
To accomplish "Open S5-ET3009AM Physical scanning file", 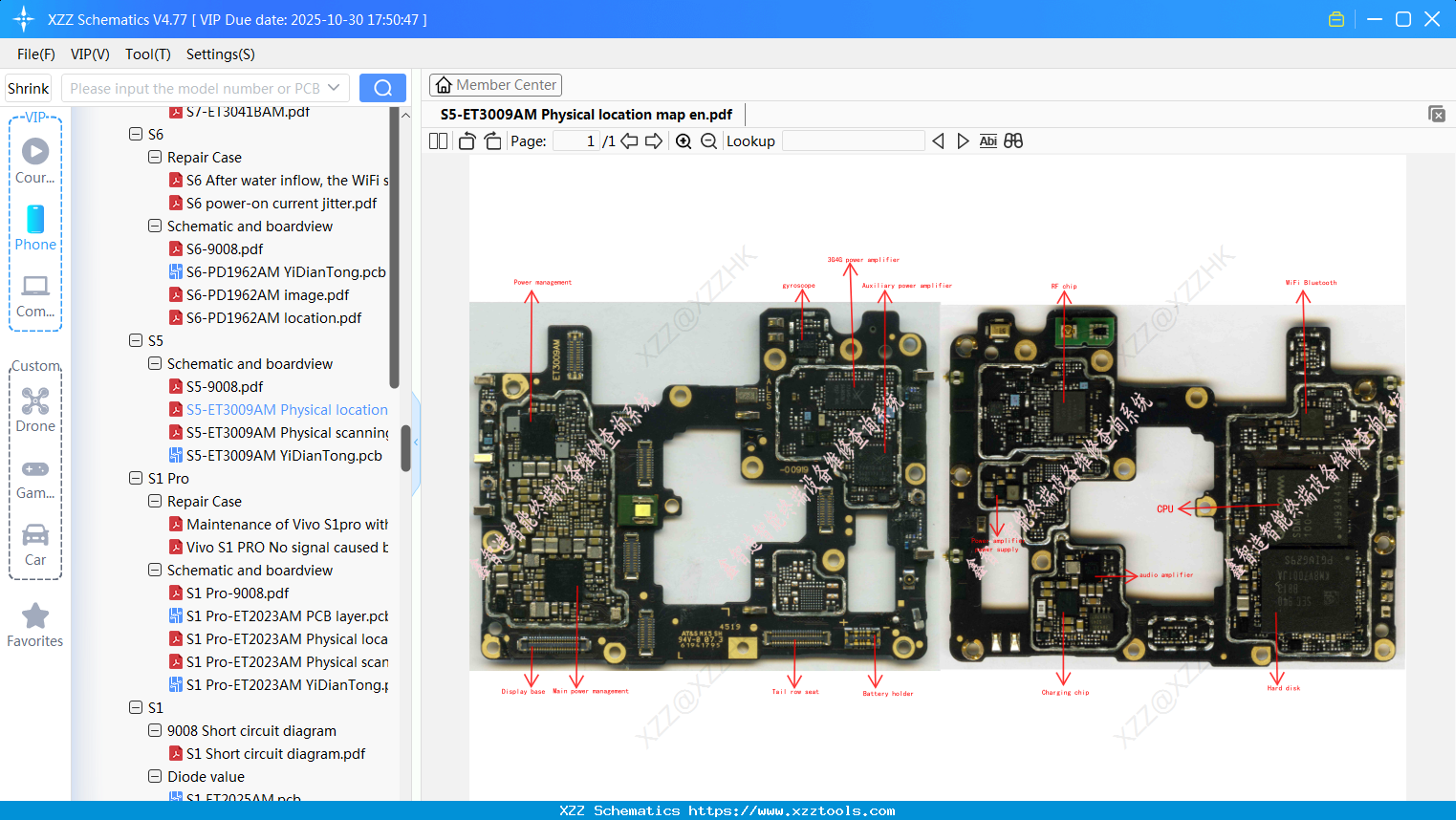I will (x=287, y=433).
